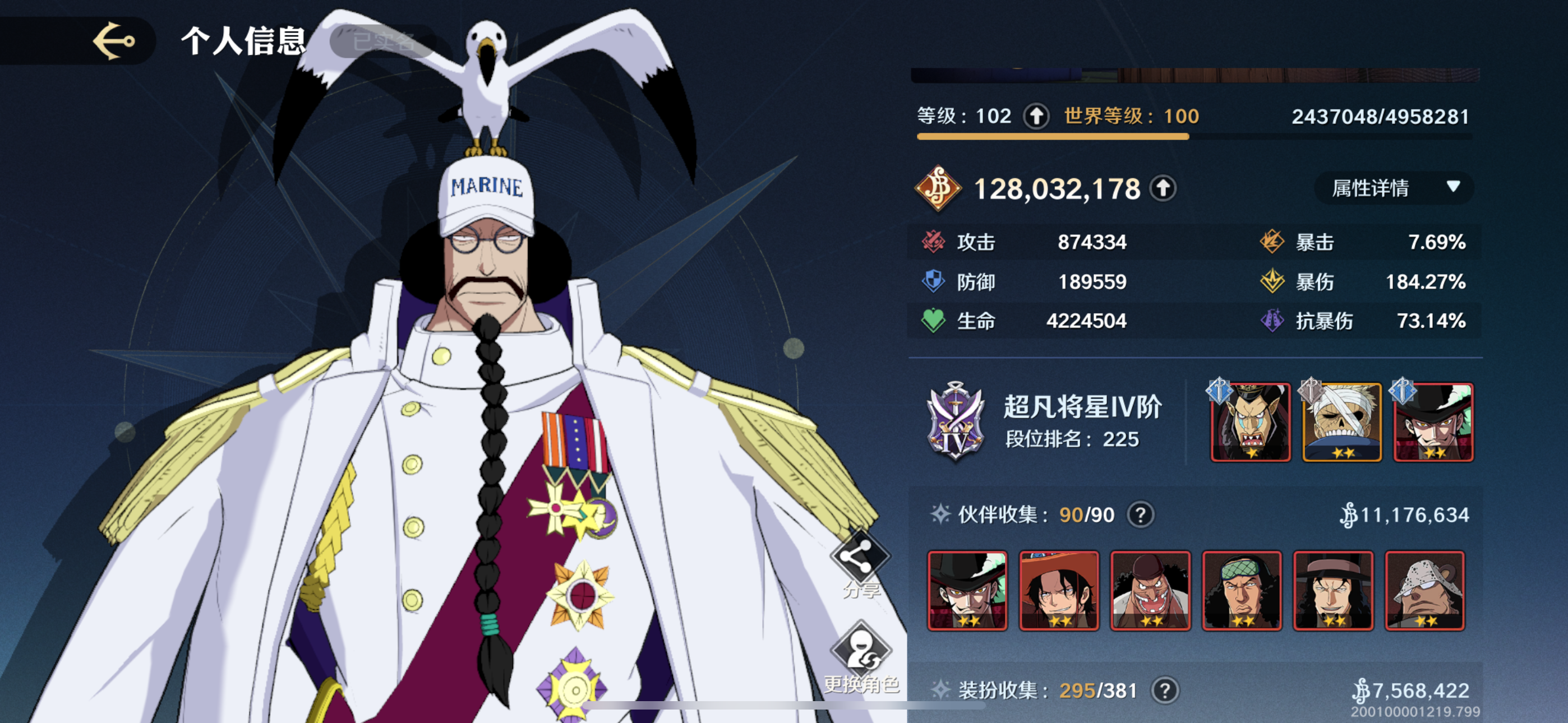Open help question mark beside 伙伴收集

click(x=1140, y=515)
